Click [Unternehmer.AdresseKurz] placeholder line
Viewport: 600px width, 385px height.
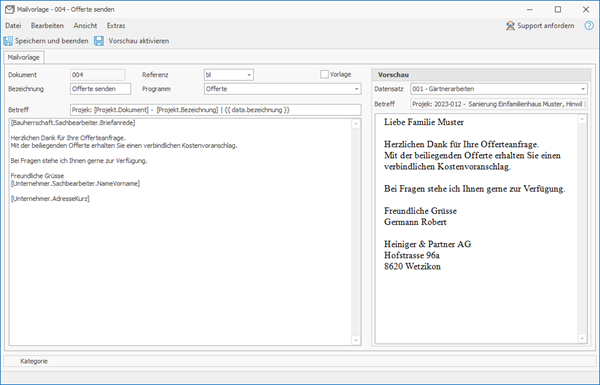coord(50,199)
